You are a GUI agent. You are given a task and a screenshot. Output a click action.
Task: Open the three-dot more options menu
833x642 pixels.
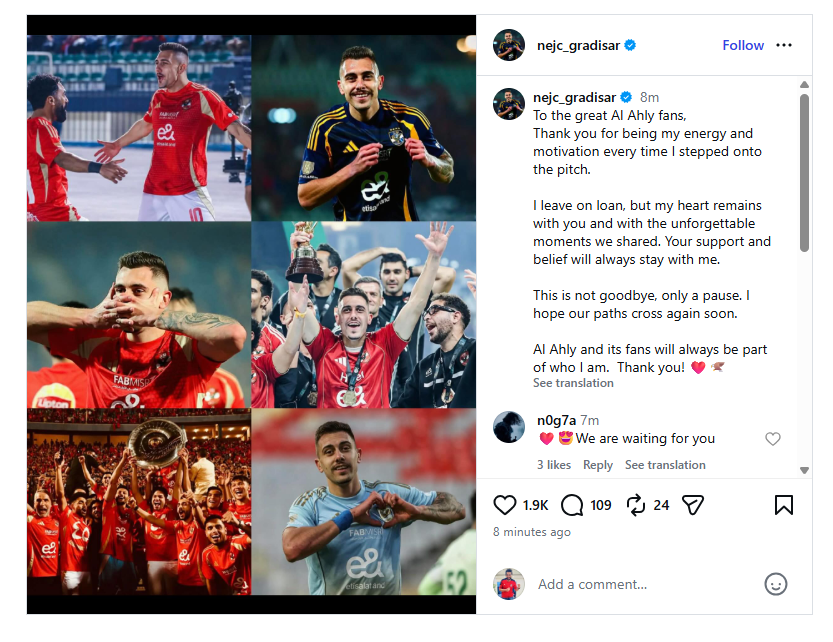pyautogui.click(x=784, y=45)
